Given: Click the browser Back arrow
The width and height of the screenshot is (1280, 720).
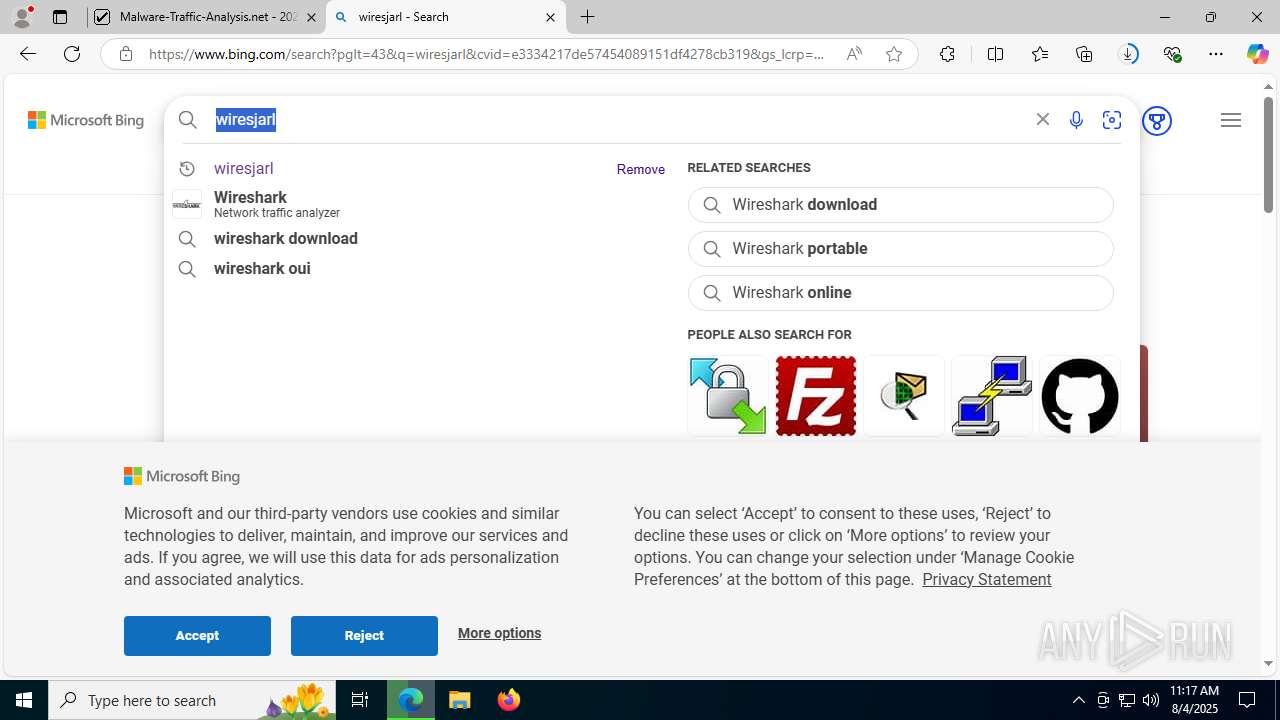Looking at the screenshot, I should point(28,54).
